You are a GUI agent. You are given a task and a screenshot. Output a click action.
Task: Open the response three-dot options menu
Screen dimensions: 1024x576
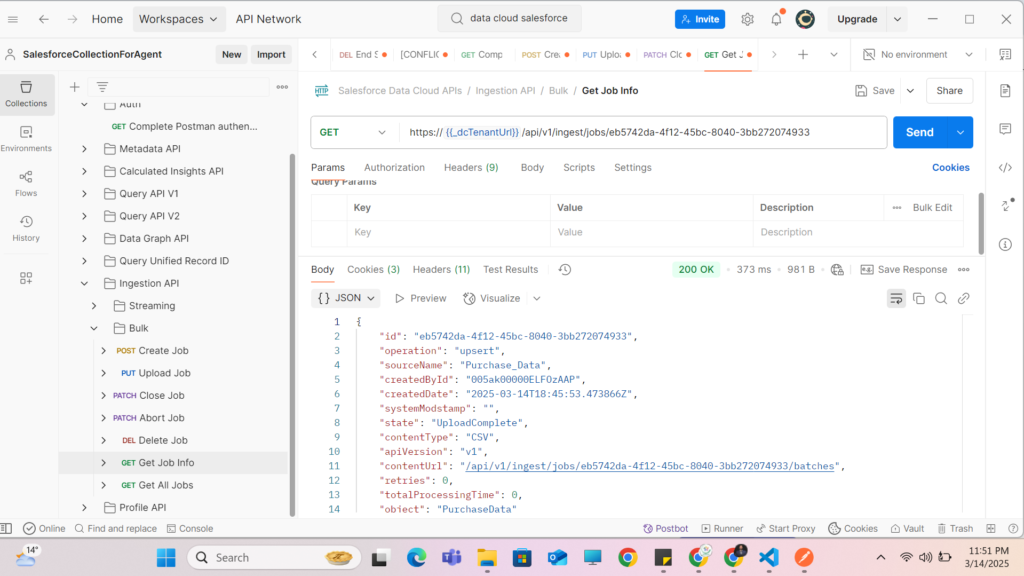tap(964, 270)
